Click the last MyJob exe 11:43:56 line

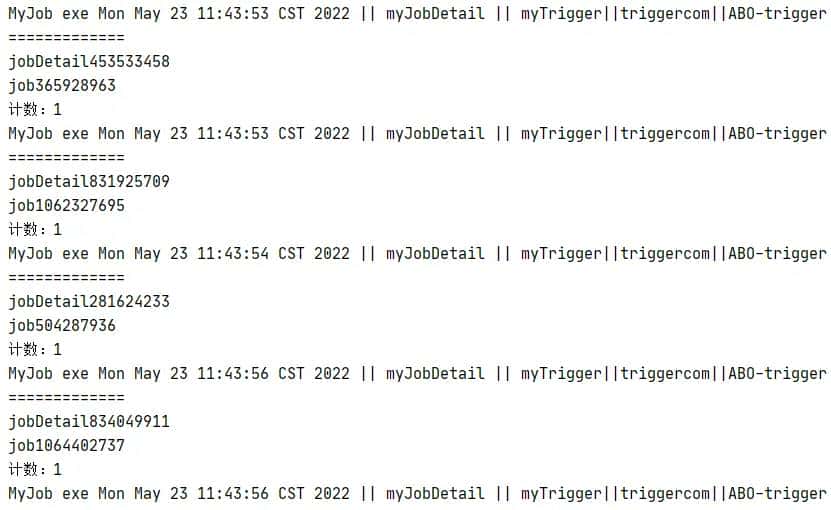418,494
